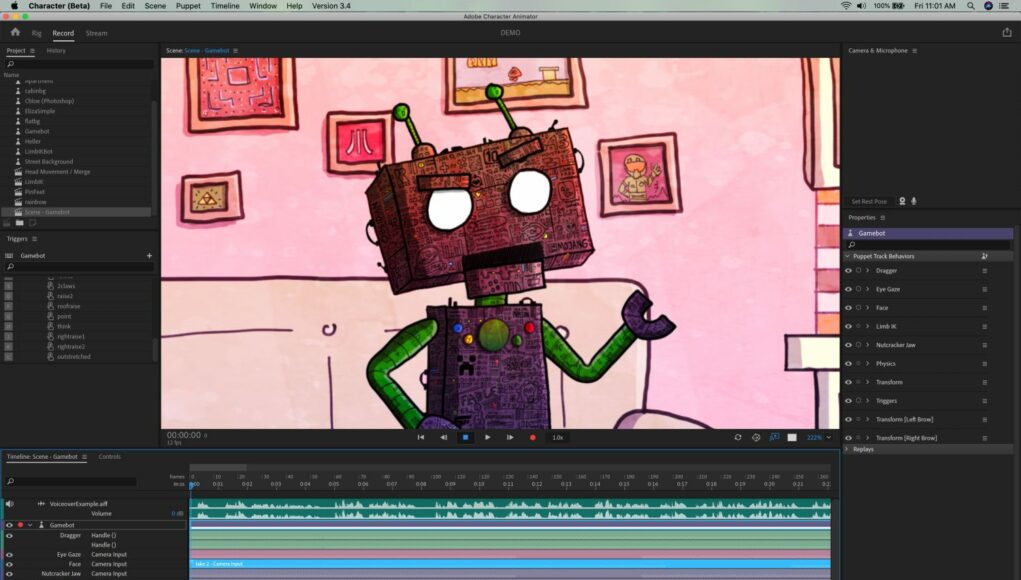Open the Camera & Microphone panel menu
The height and width of the screenshot is (580, 1021).
(914, 51)
